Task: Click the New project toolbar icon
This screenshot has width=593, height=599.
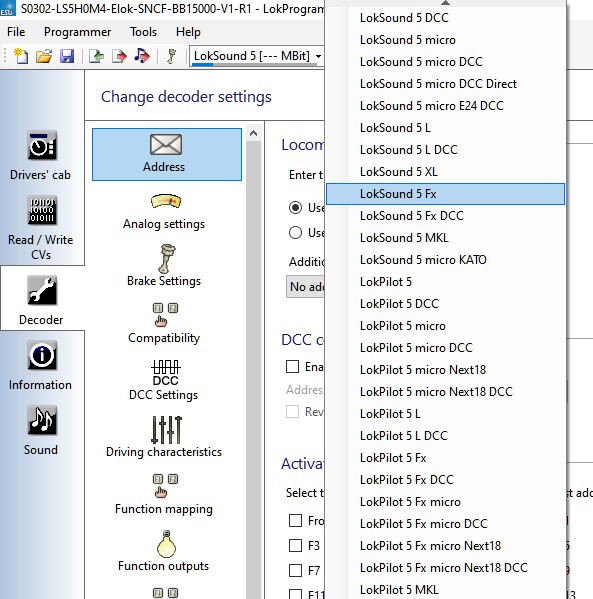Action: (21, 56)
